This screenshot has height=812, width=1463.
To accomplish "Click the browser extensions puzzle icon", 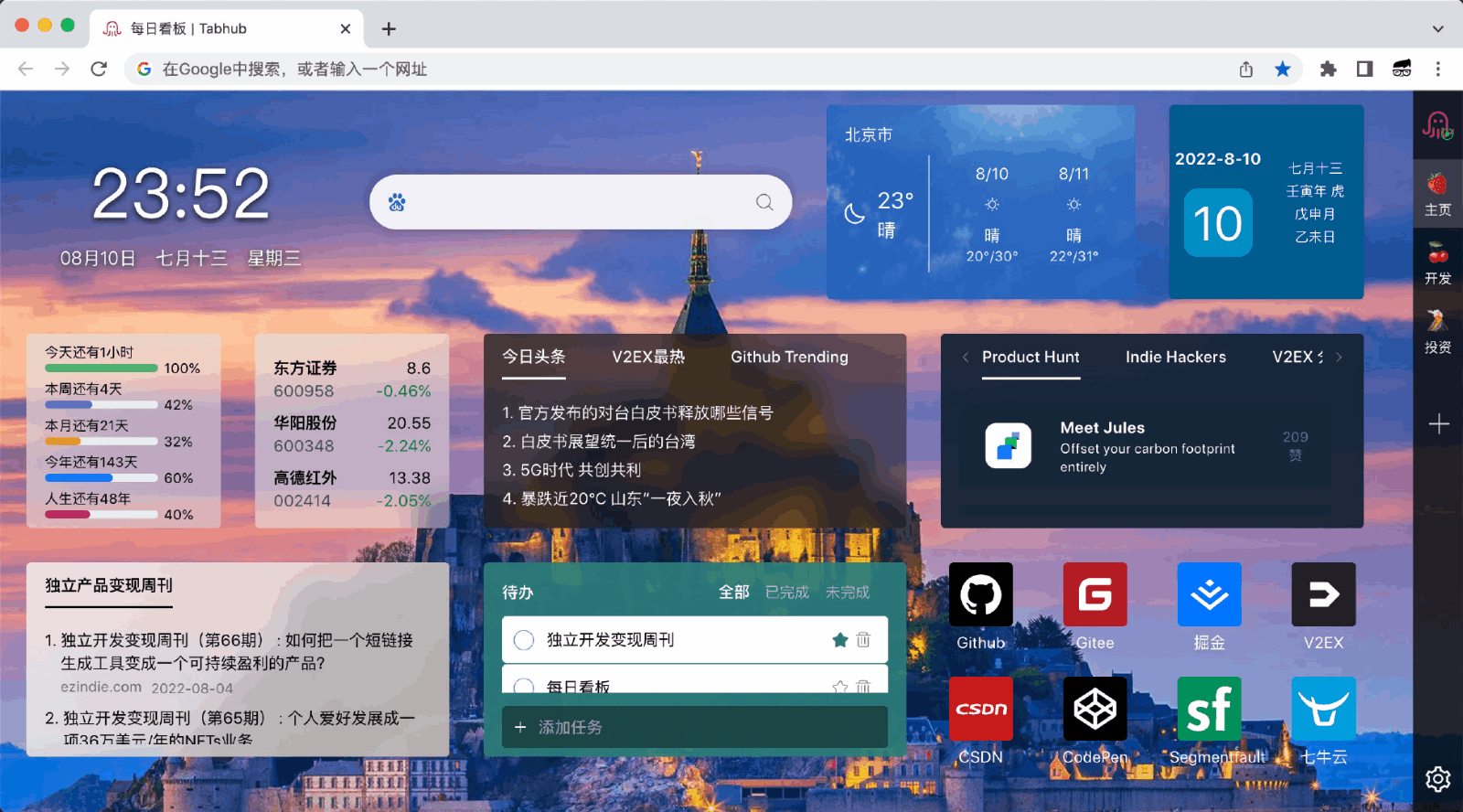I will click(x=1328, y=69).
